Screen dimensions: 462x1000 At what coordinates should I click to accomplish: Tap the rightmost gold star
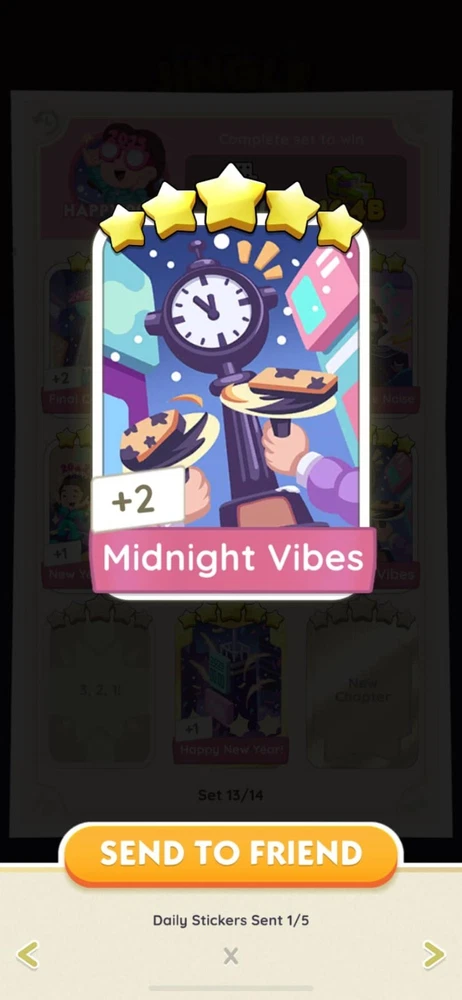[x=339, y=227]
